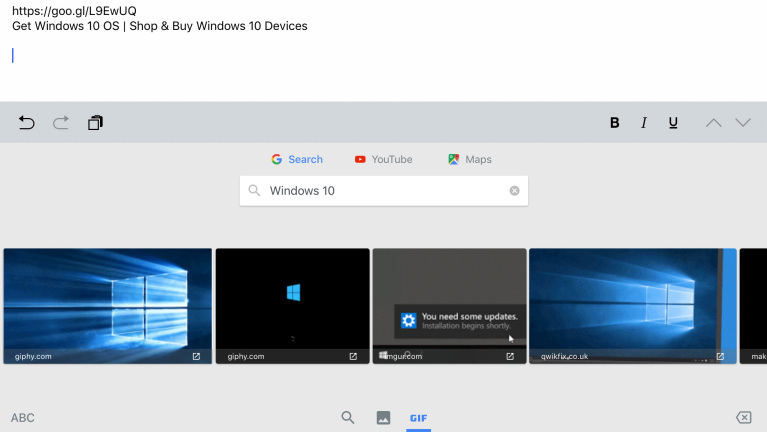Clear the Windows 10 search text
767x432 pixels.
(x=514, y=191)
